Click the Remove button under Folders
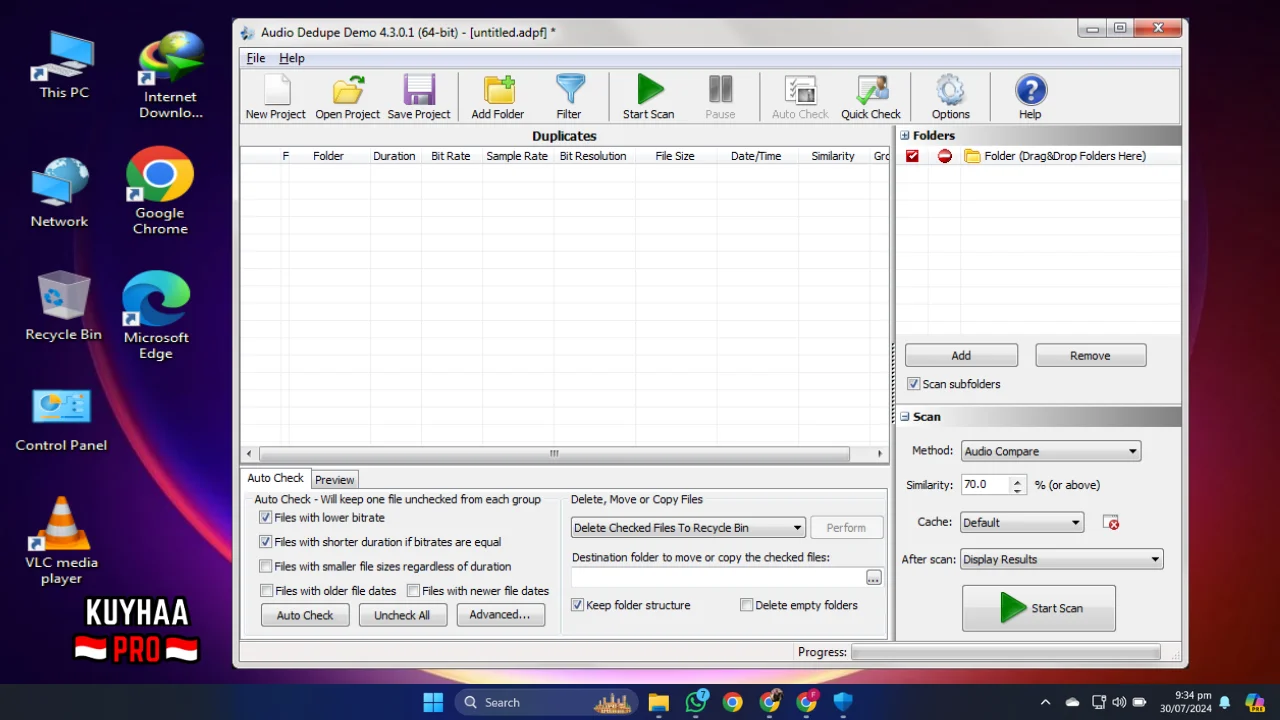This screenshot has height=720, width=1280. point(1090,355)
